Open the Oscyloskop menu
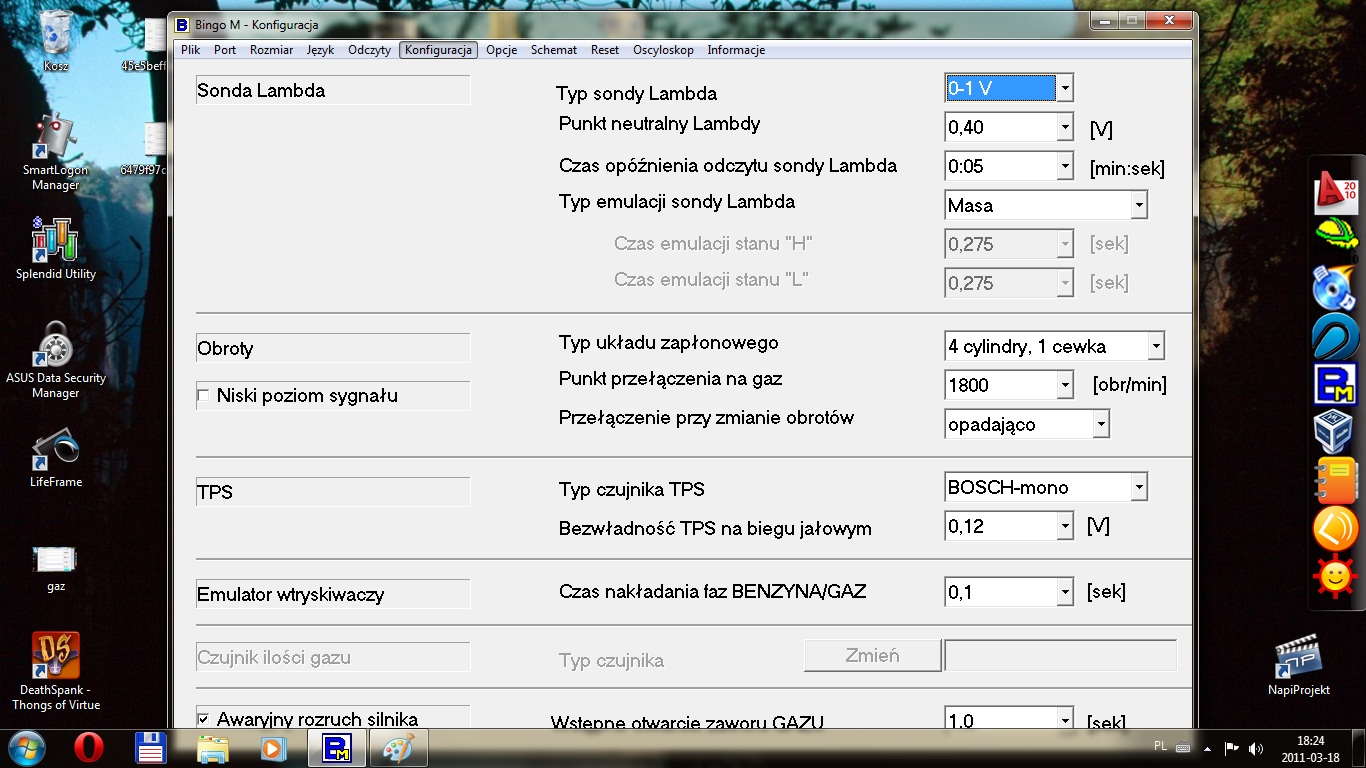Image resolution: width=1366 pixels, height=768 pixels. tap(663, 50)
